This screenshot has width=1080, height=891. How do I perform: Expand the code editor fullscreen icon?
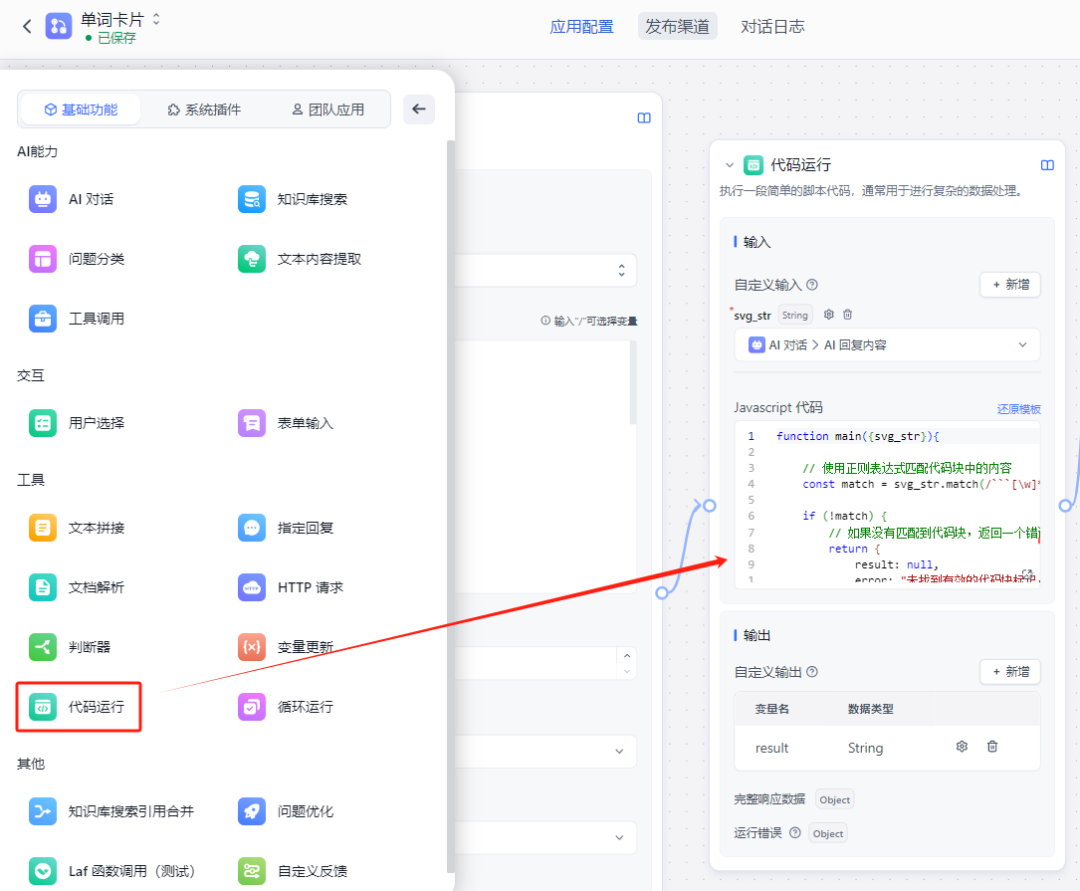(1027, 573)
